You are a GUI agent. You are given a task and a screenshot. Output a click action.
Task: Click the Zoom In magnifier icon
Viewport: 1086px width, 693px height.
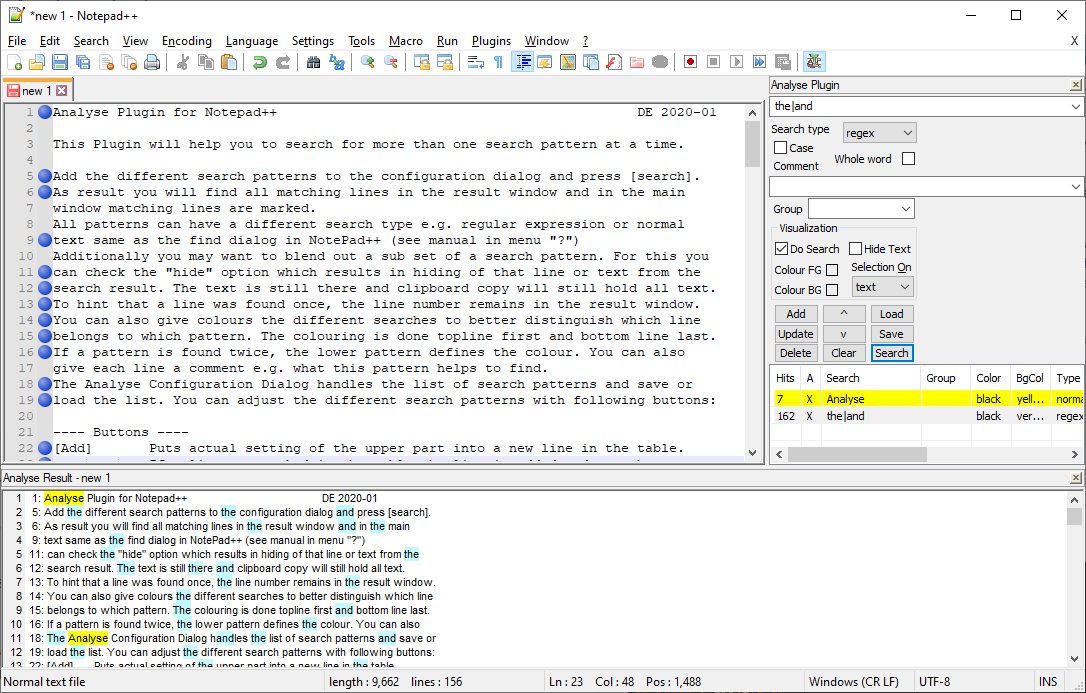[368, 62]
